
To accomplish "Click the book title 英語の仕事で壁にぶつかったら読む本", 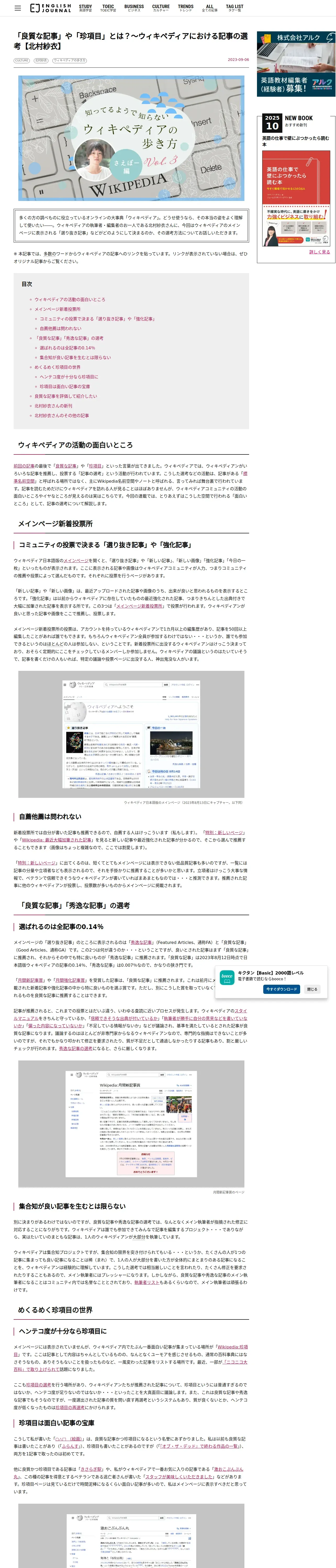I will tap(295, 141).
